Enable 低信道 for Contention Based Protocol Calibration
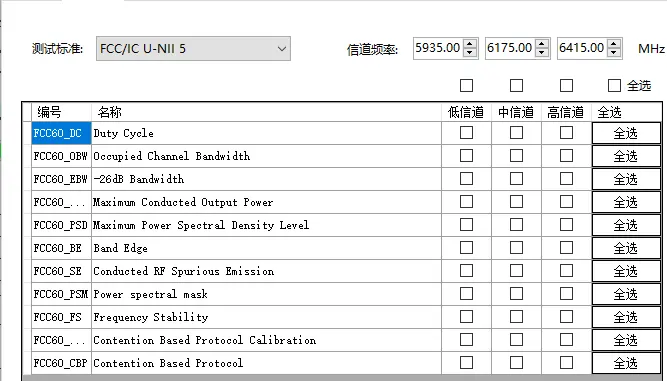This screenshot has width=667, height=381. (x=467, y=339)
